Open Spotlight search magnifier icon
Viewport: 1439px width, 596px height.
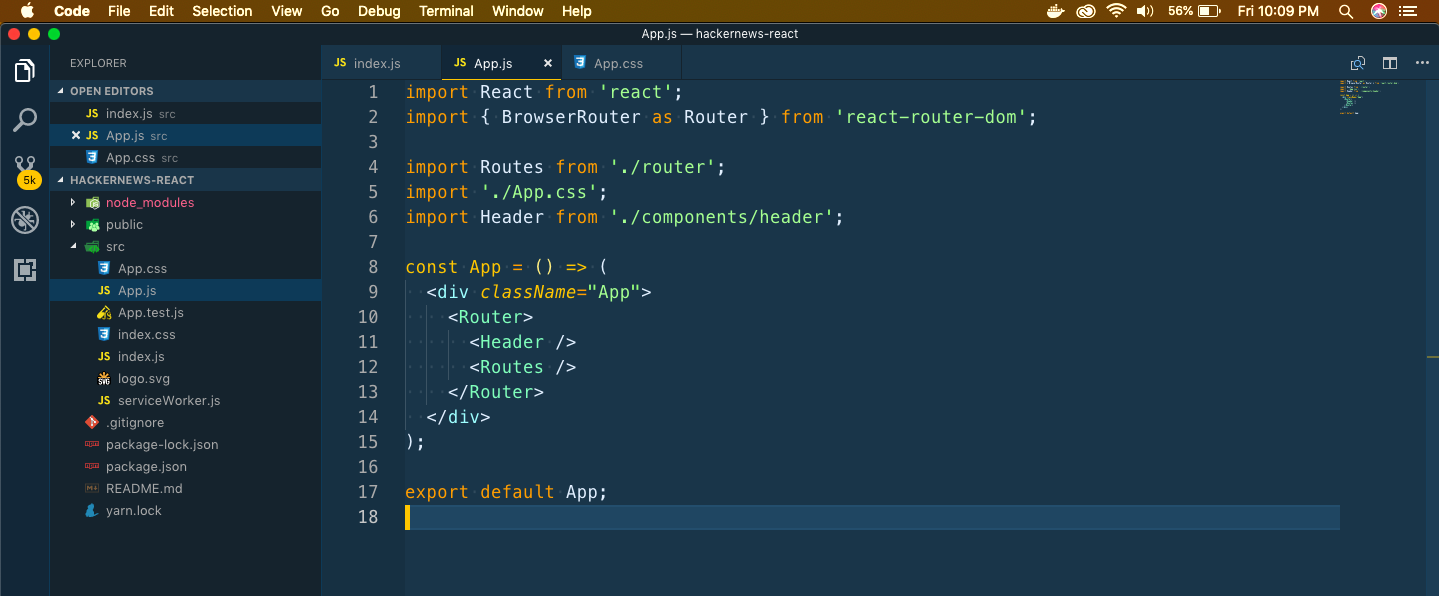[x=1346, y=11]
